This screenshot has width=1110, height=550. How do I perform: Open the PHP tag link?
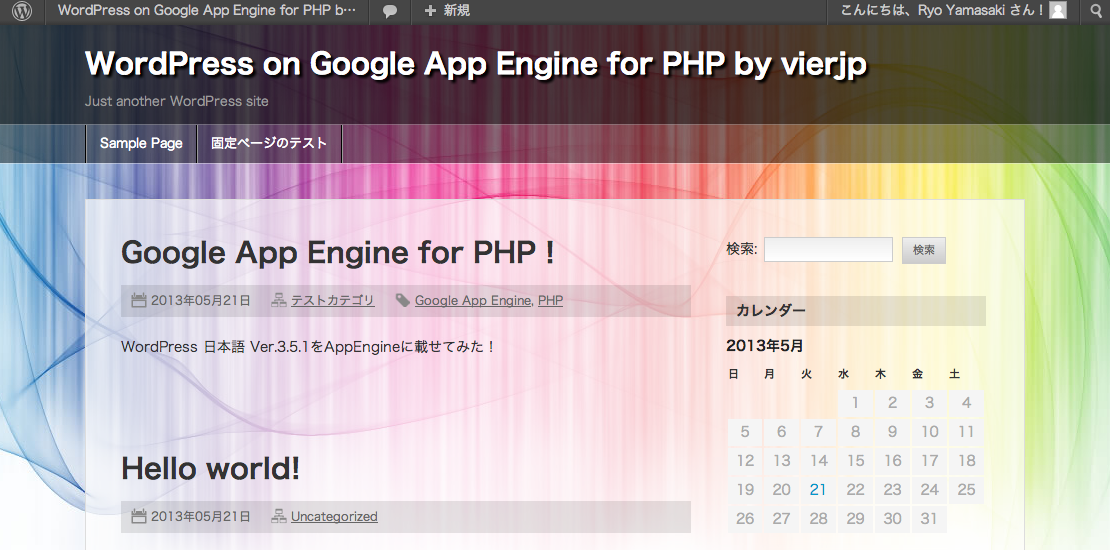tap(550, 300)
